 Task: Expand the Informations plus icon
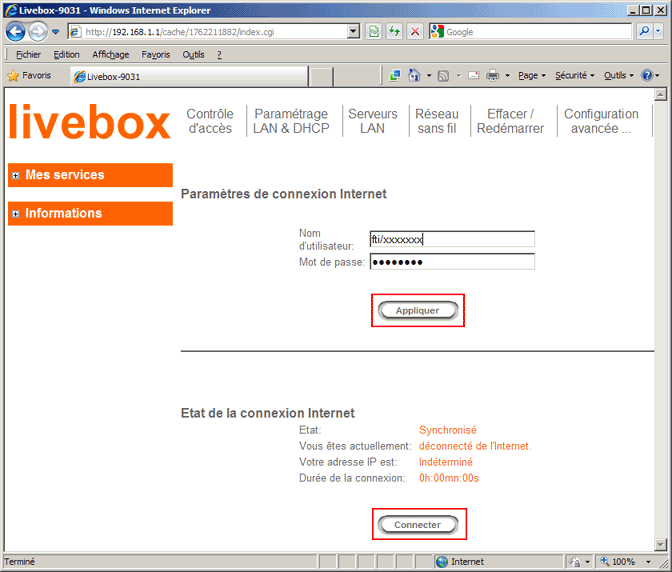16,214
